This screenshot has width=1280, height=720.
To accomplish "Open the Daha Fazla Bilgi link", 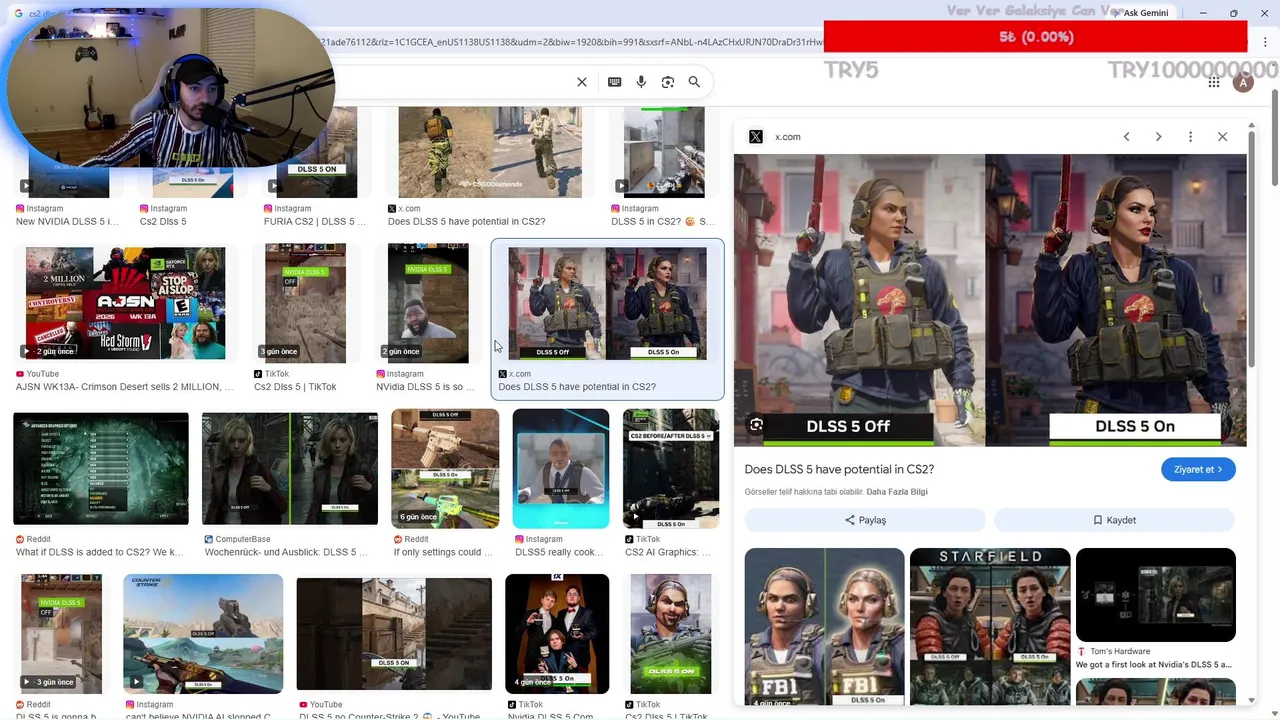I will pos(897,492).
